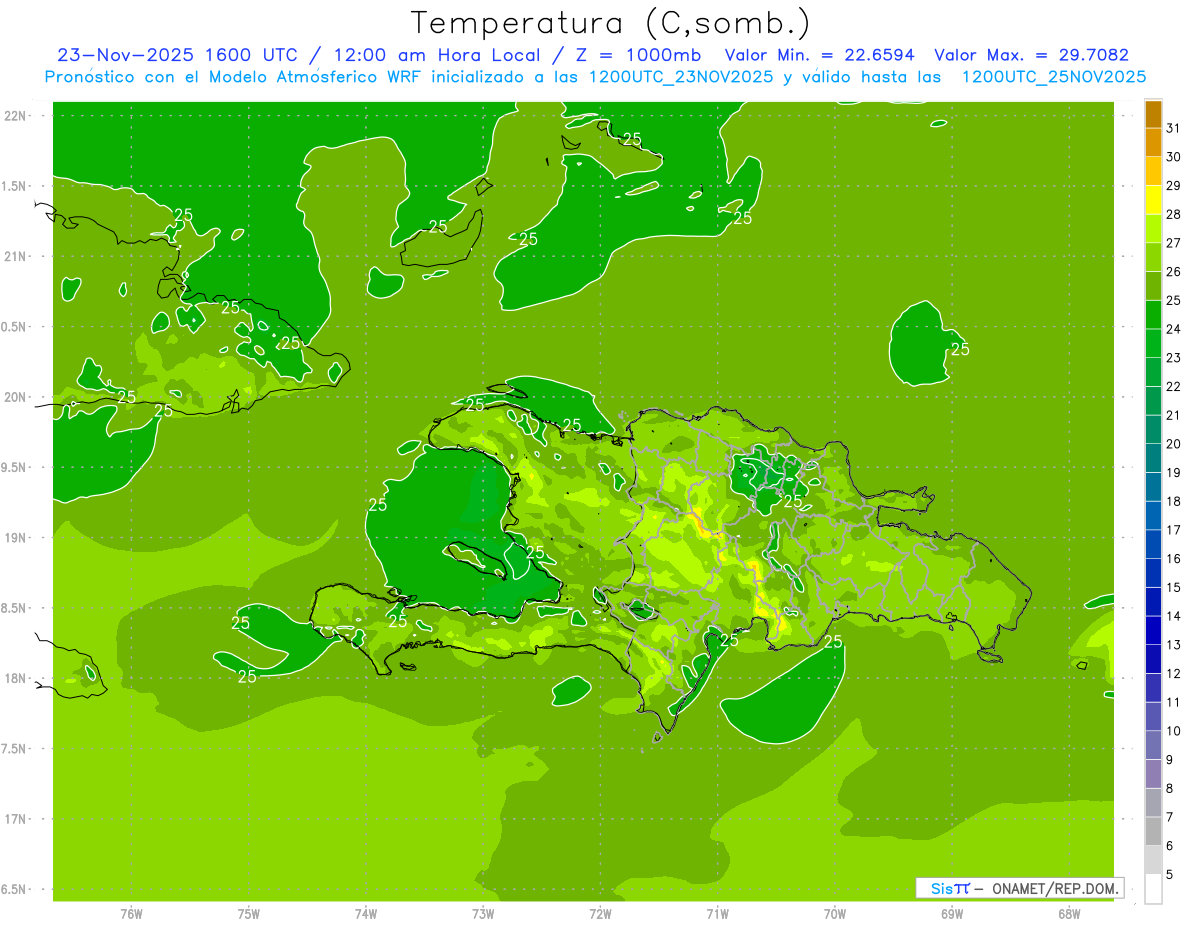Click the '1200UTC_25NOV2025' valid-until time text
The image size is (1200, 927).
click(1053, 77)
